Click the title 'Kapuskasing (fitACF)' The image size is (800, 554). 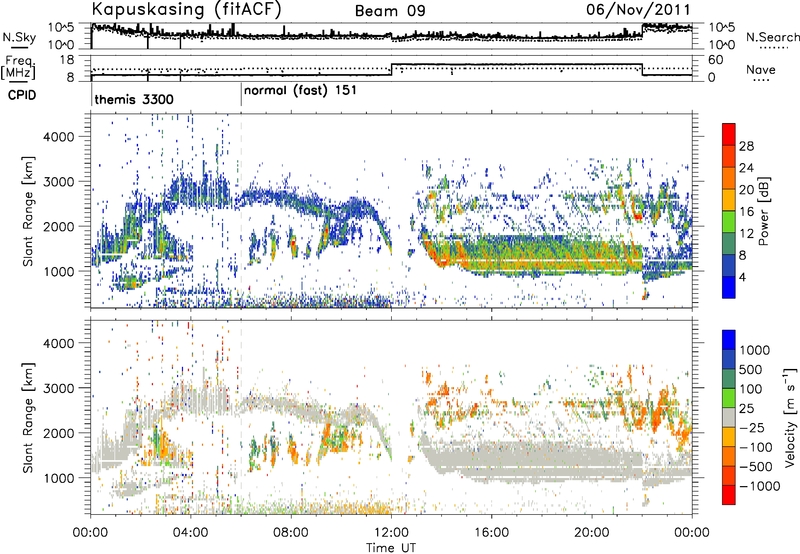coord(186,9)
